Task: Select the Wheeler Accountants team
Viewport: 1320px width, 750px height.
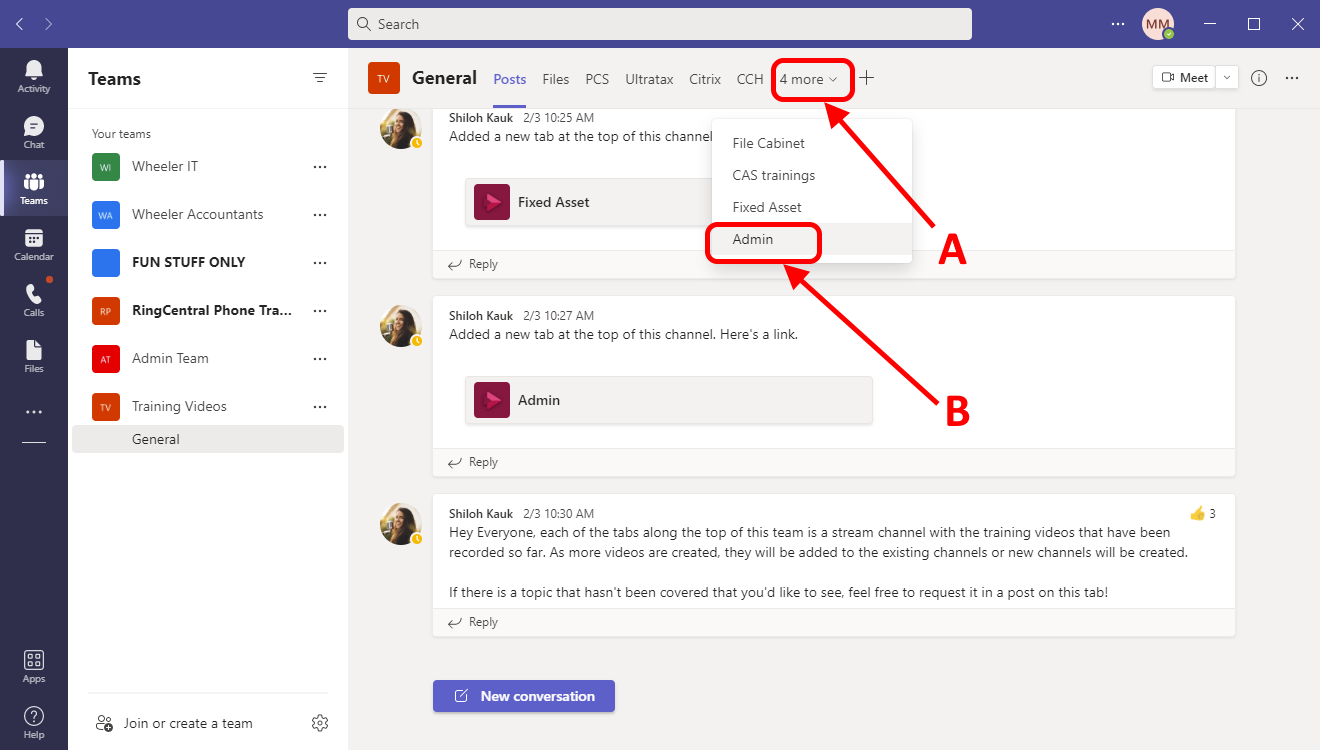Action: [208, 215]
